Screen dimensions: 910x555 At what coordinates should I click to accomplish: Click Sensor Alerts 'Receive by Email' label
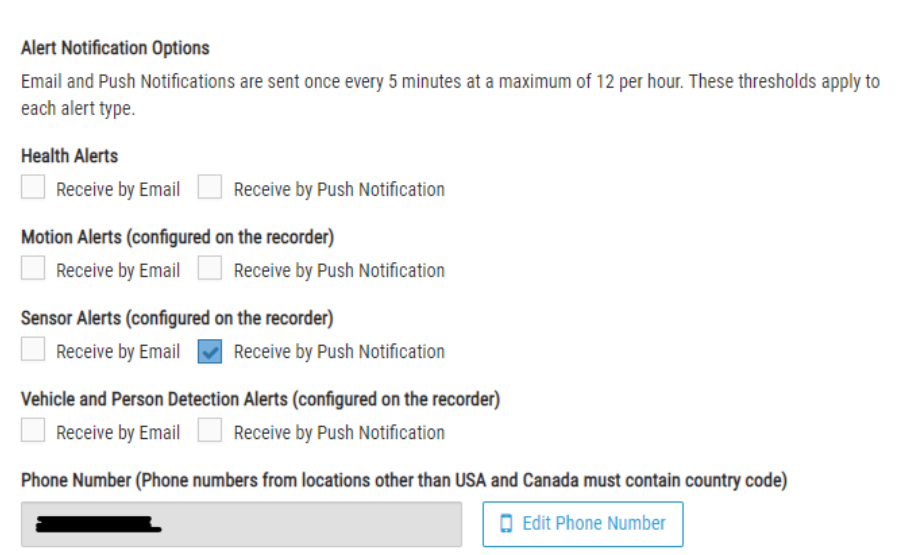click(x=118, y=352)
